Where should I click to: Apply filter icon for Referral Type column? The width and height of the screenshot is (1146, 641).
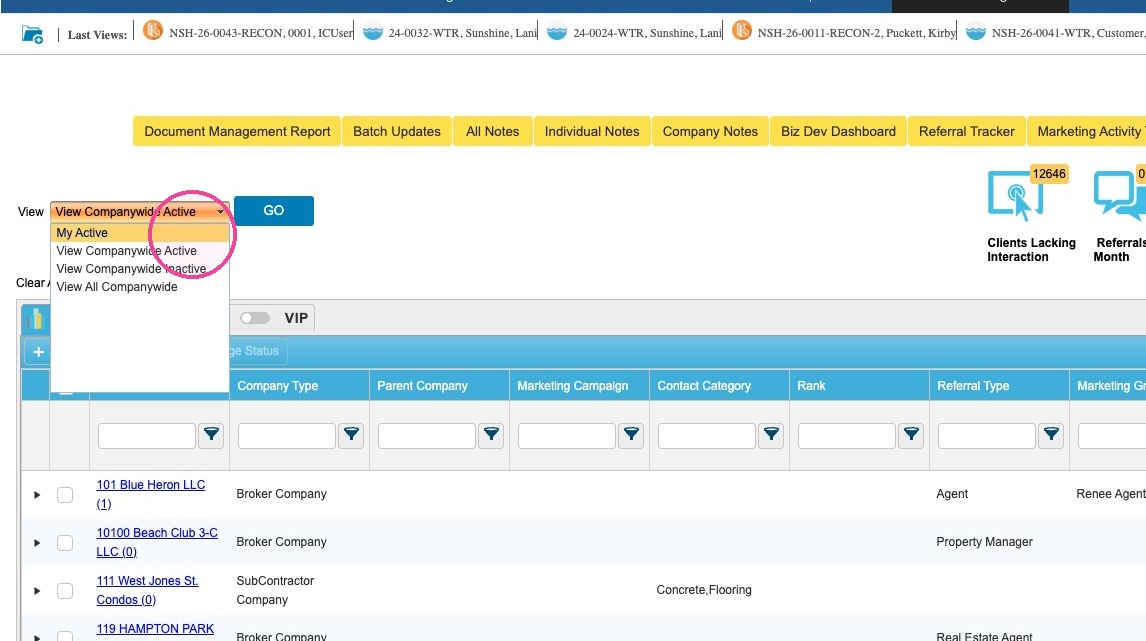pos(1051,435)
